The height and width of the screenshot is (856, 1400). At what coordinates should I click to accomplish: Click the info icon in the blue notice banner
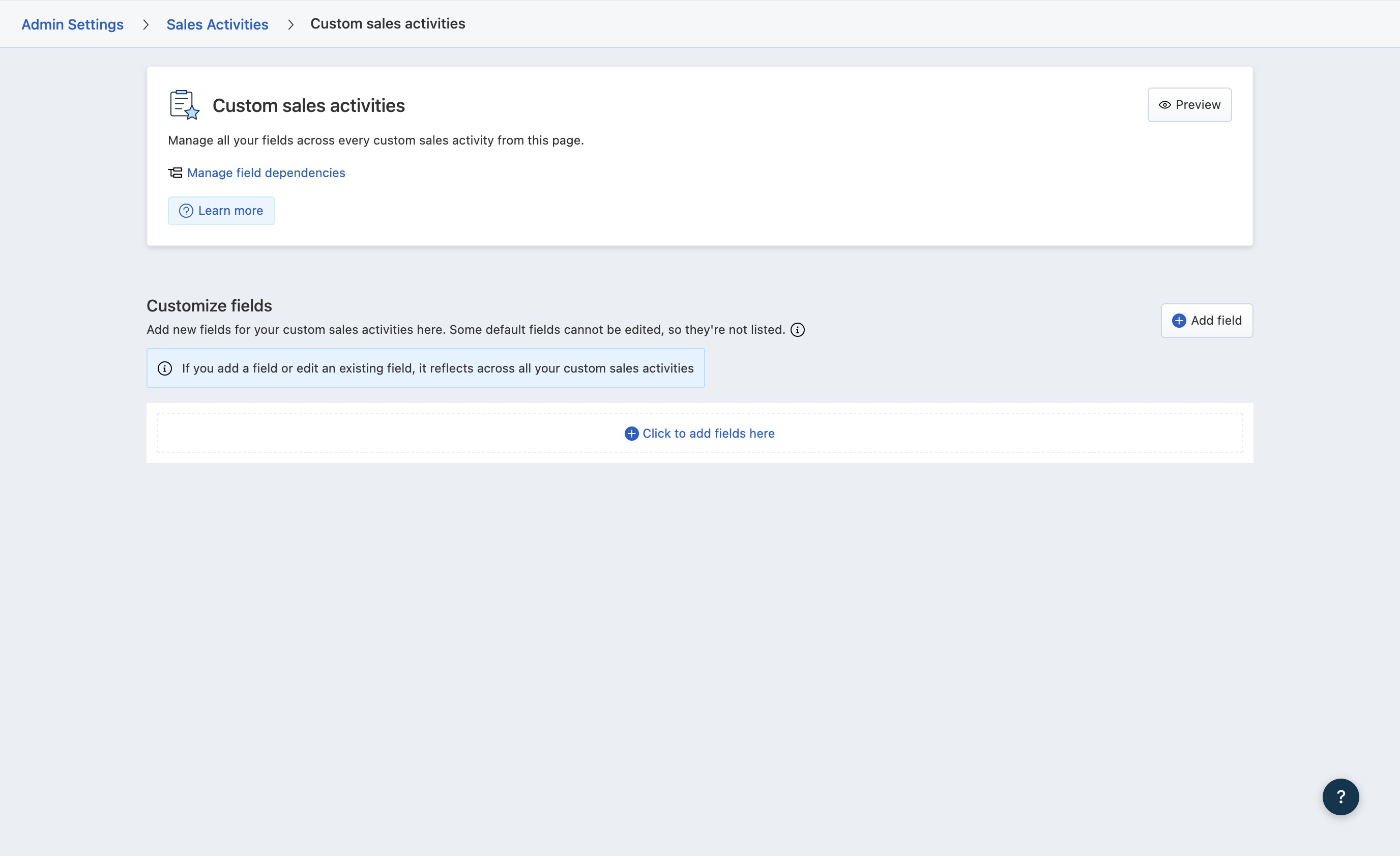[165, 368]
